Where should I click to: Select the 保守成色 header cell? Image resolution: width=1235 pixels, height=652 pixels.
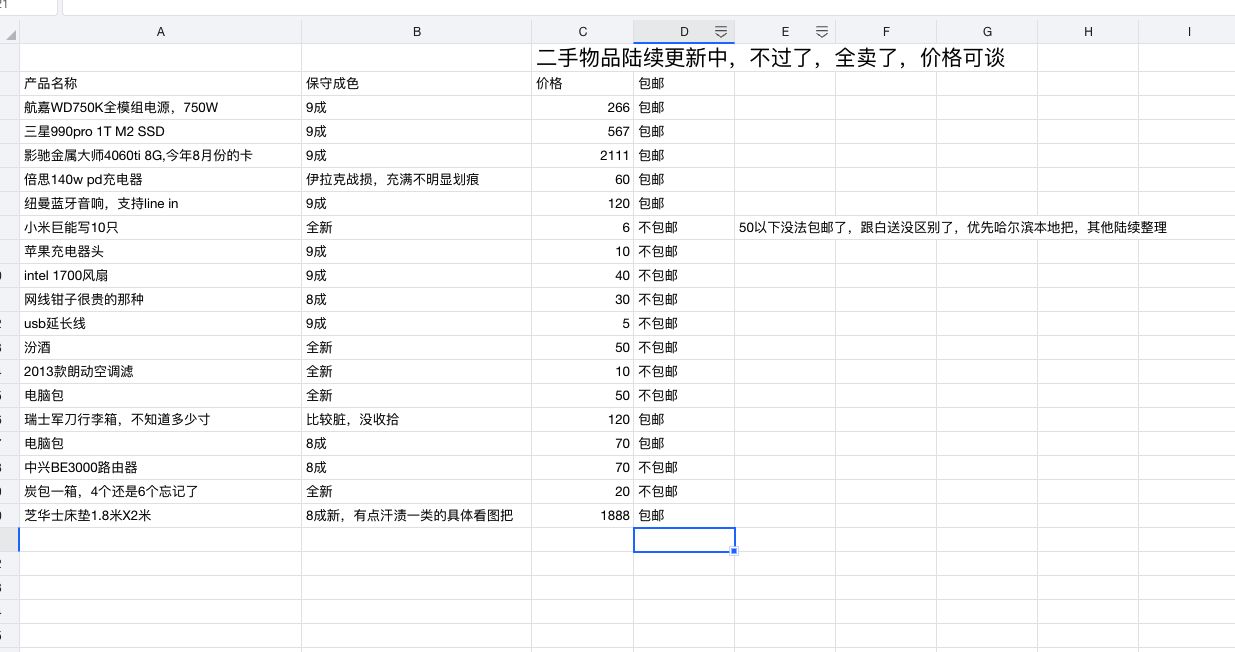click(417, 83)
